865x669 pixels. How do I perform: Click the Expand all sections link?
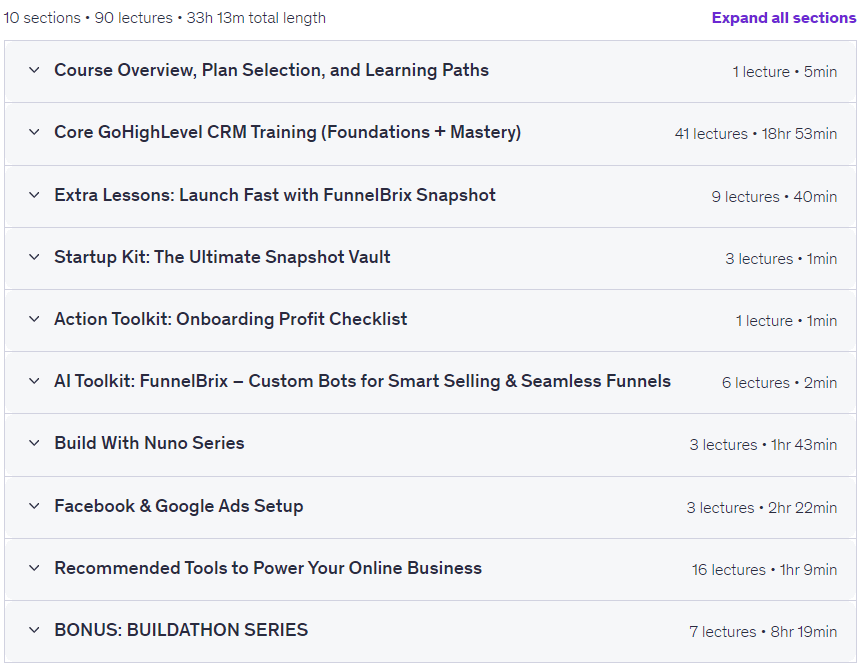point(783,18)
